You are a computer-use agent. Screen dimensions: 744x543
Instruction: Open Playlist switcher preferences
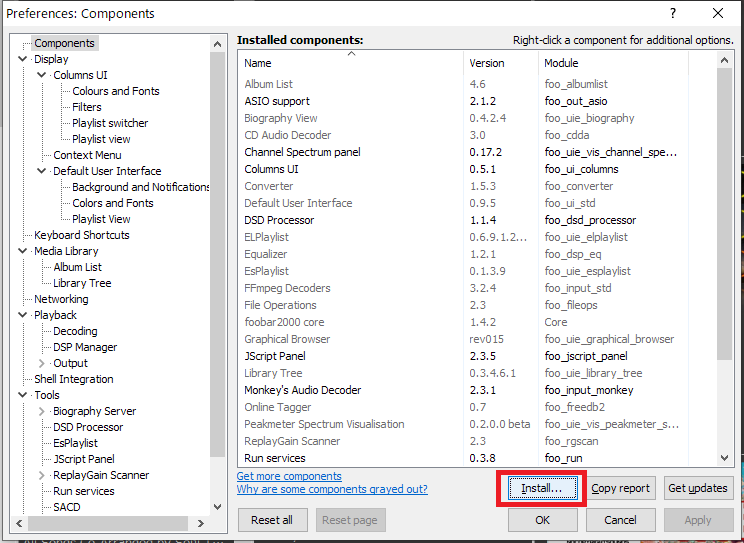pyautogui.click(x=110, y=123)
